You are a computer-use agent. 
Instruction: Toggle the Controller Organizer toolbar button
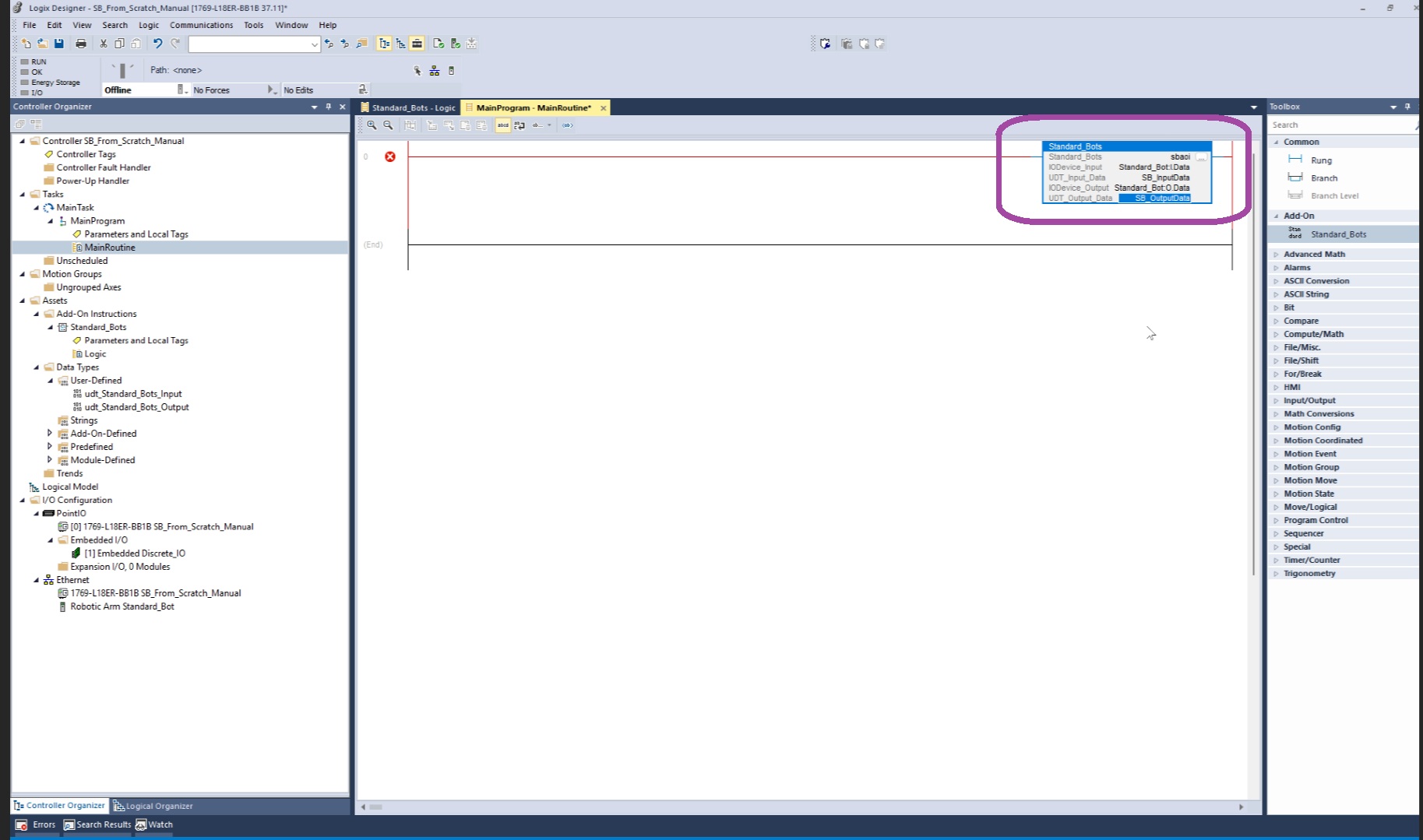[384, 44]
